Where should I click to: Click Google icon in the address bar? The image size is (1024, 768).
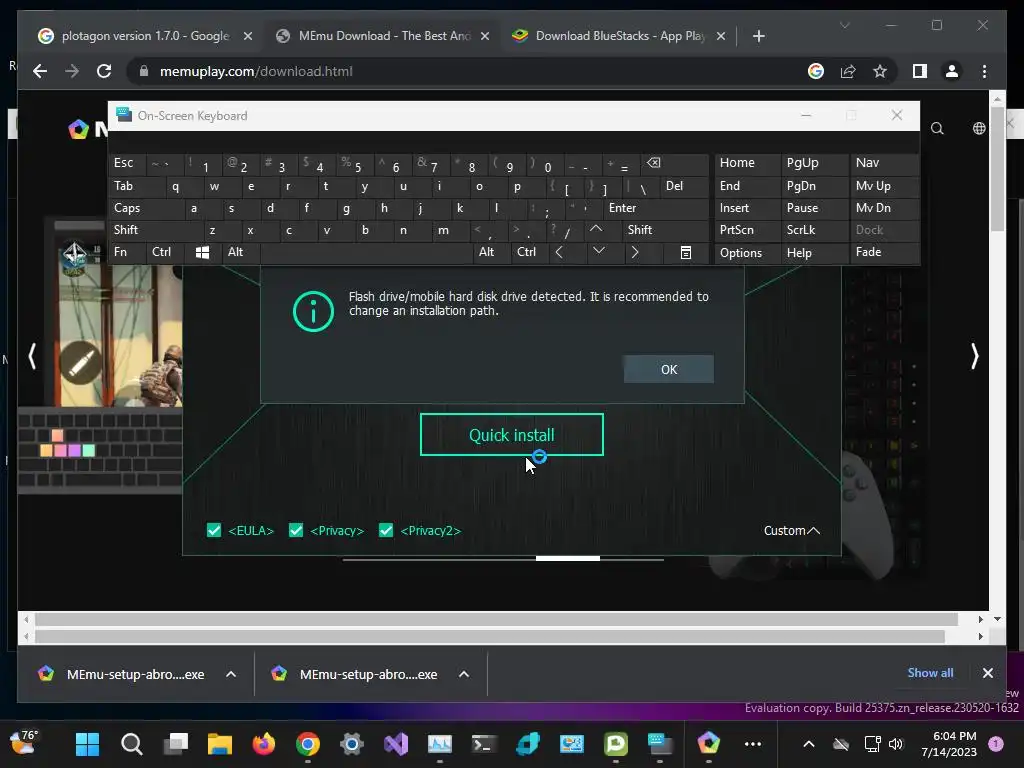(816, 71)
